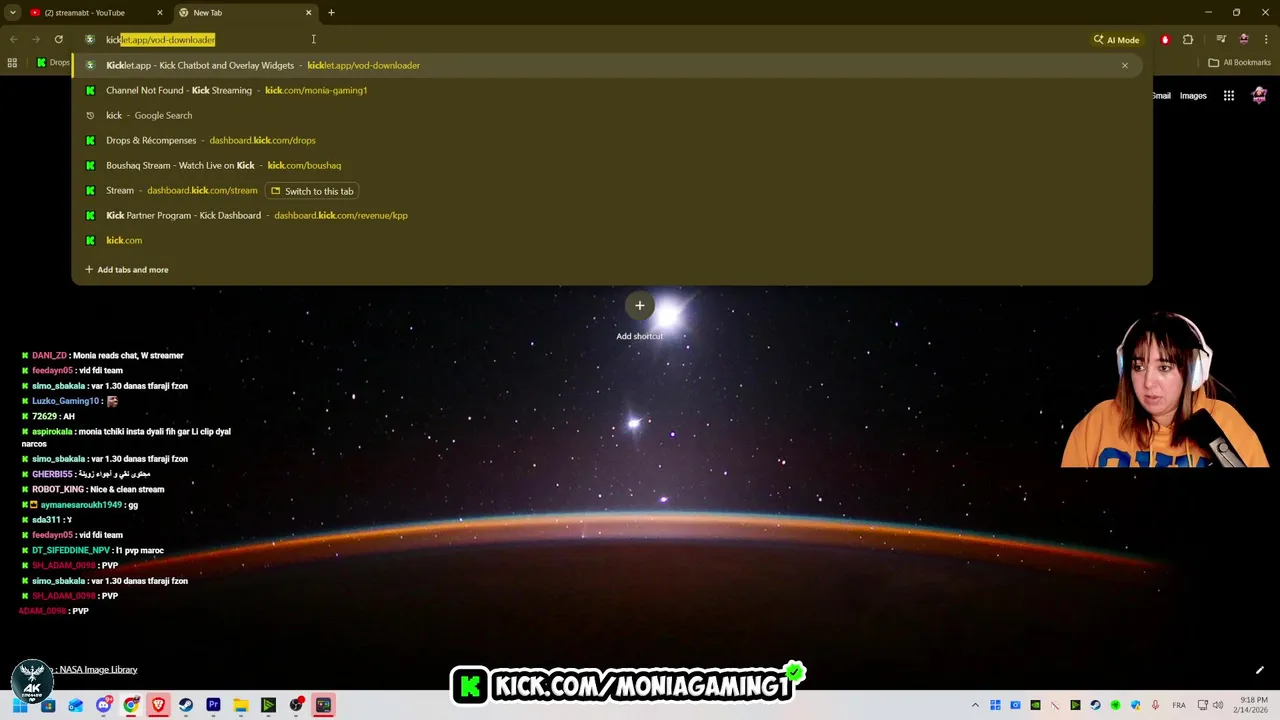Open the tab search dropdown arrow
Image resolution: width=1280 pixels, height=720 pixels.
(12, 13)
